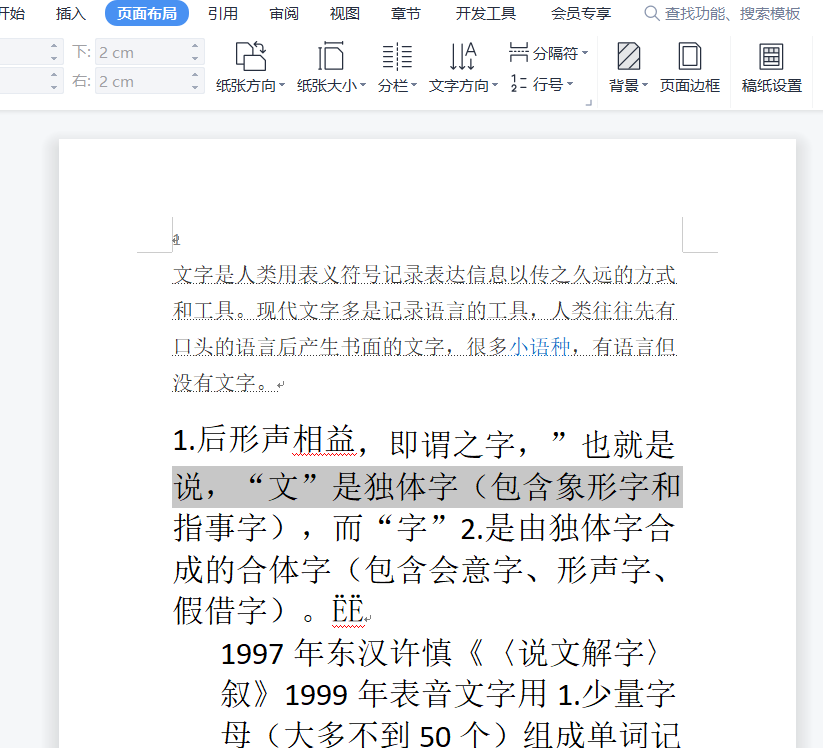
Task: Click the line 叙》1999 年表音文字用
Action: coord(448,694)
